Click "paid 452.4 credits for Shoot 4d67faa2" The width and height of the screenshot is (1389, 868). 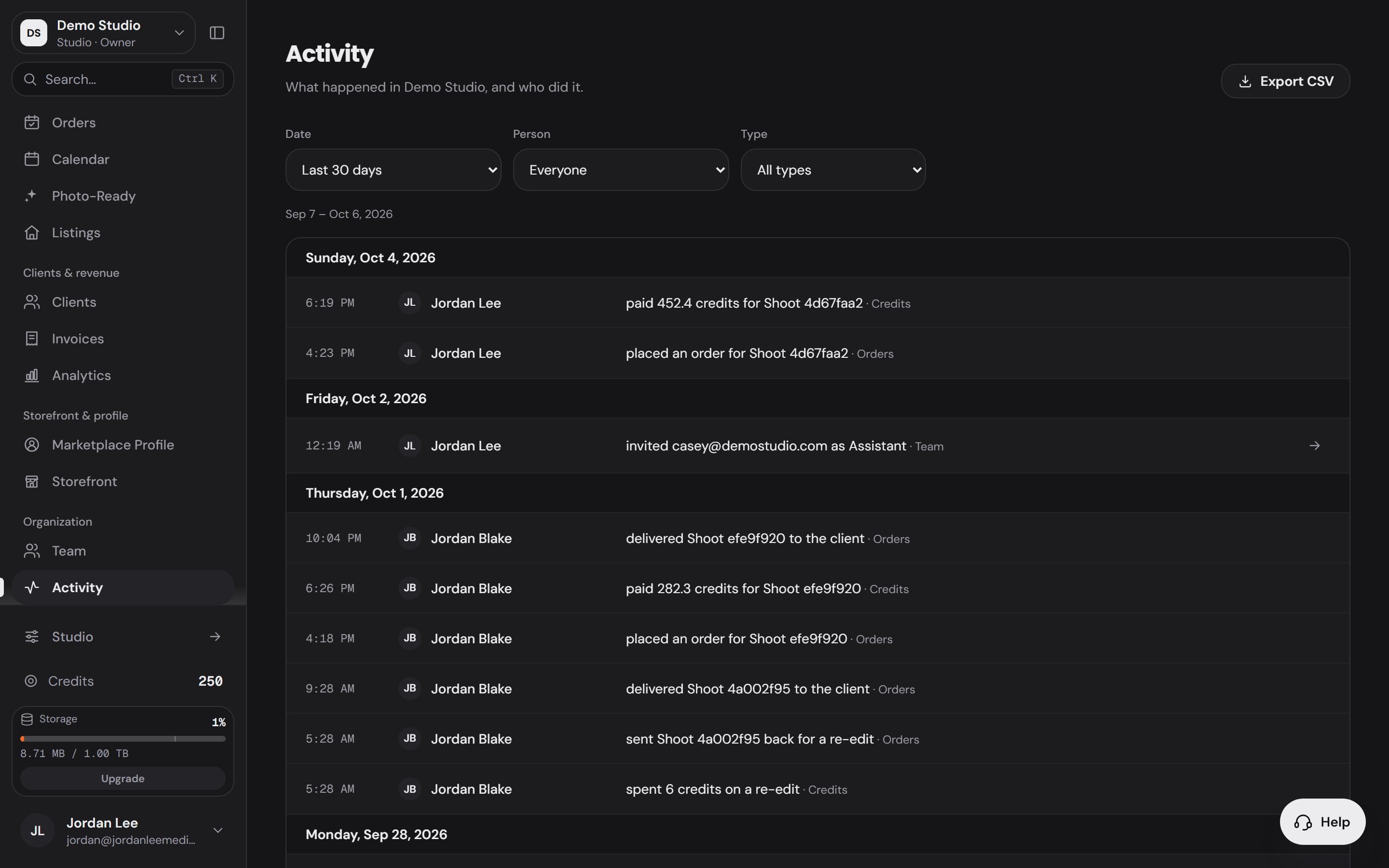click(744, 303)
